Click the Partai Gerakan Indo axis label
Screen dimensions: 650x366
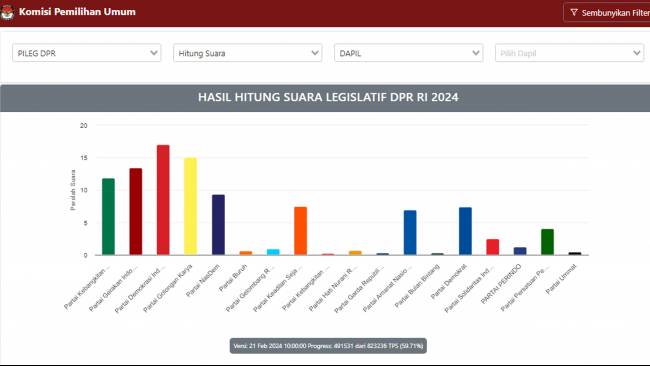(113, 288)
